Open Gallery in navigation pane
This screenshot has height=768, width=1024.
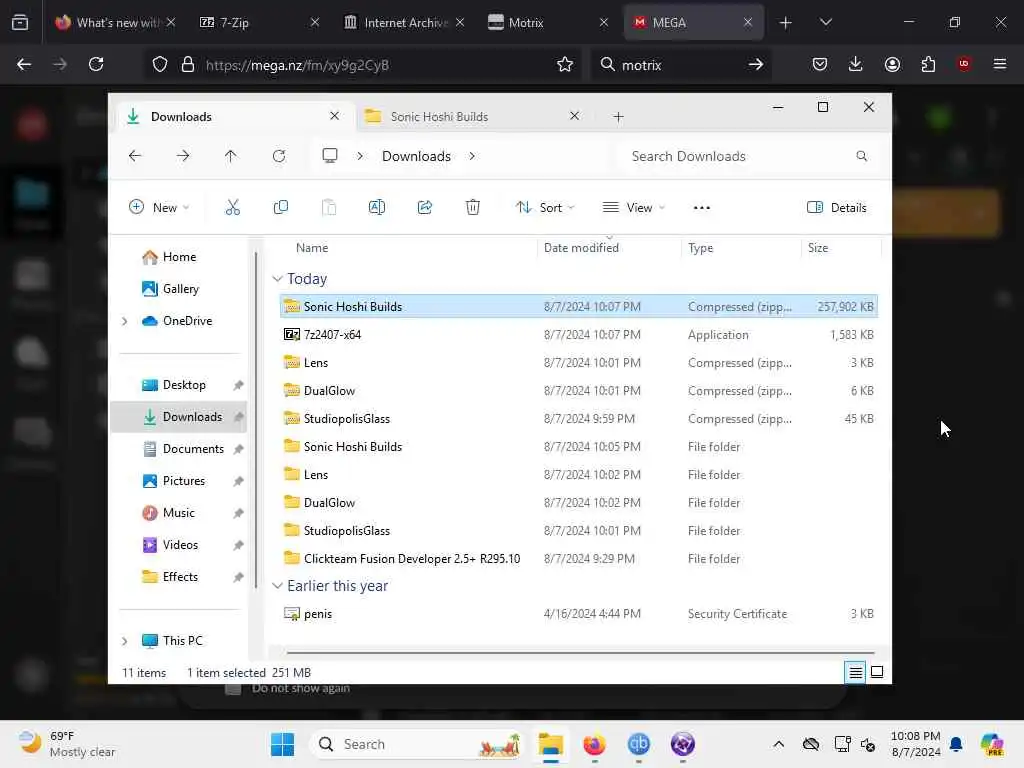(x=179, y=289)
